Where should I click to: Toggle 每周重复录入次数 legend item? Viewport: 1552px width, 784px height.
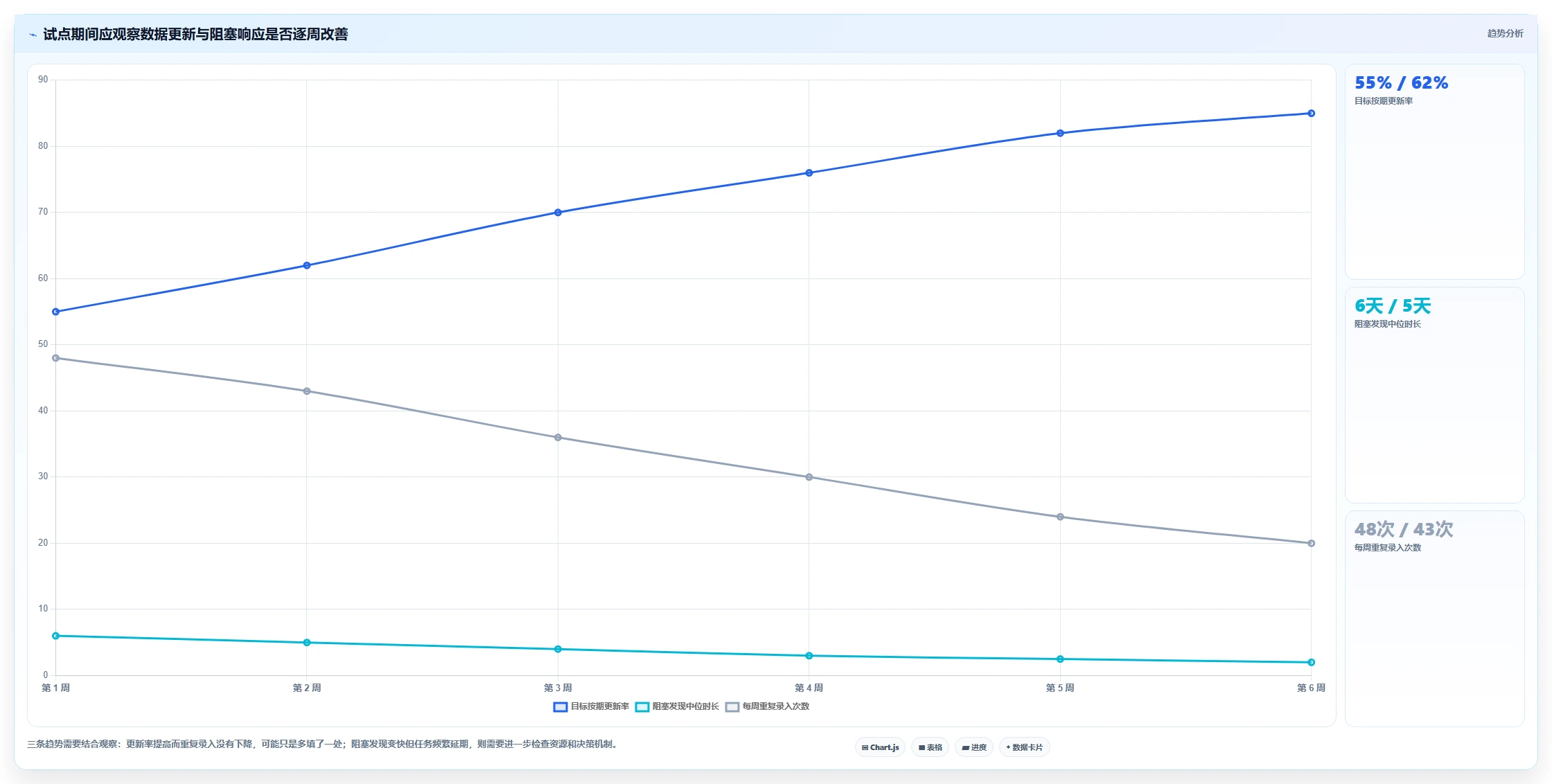pos(767,706)
